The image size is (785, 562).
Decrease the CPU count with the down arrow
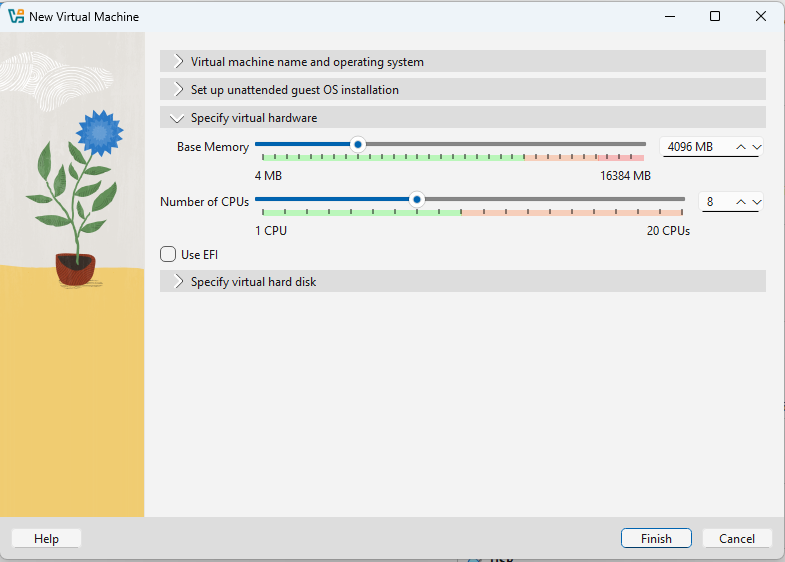tap(756, 202)
